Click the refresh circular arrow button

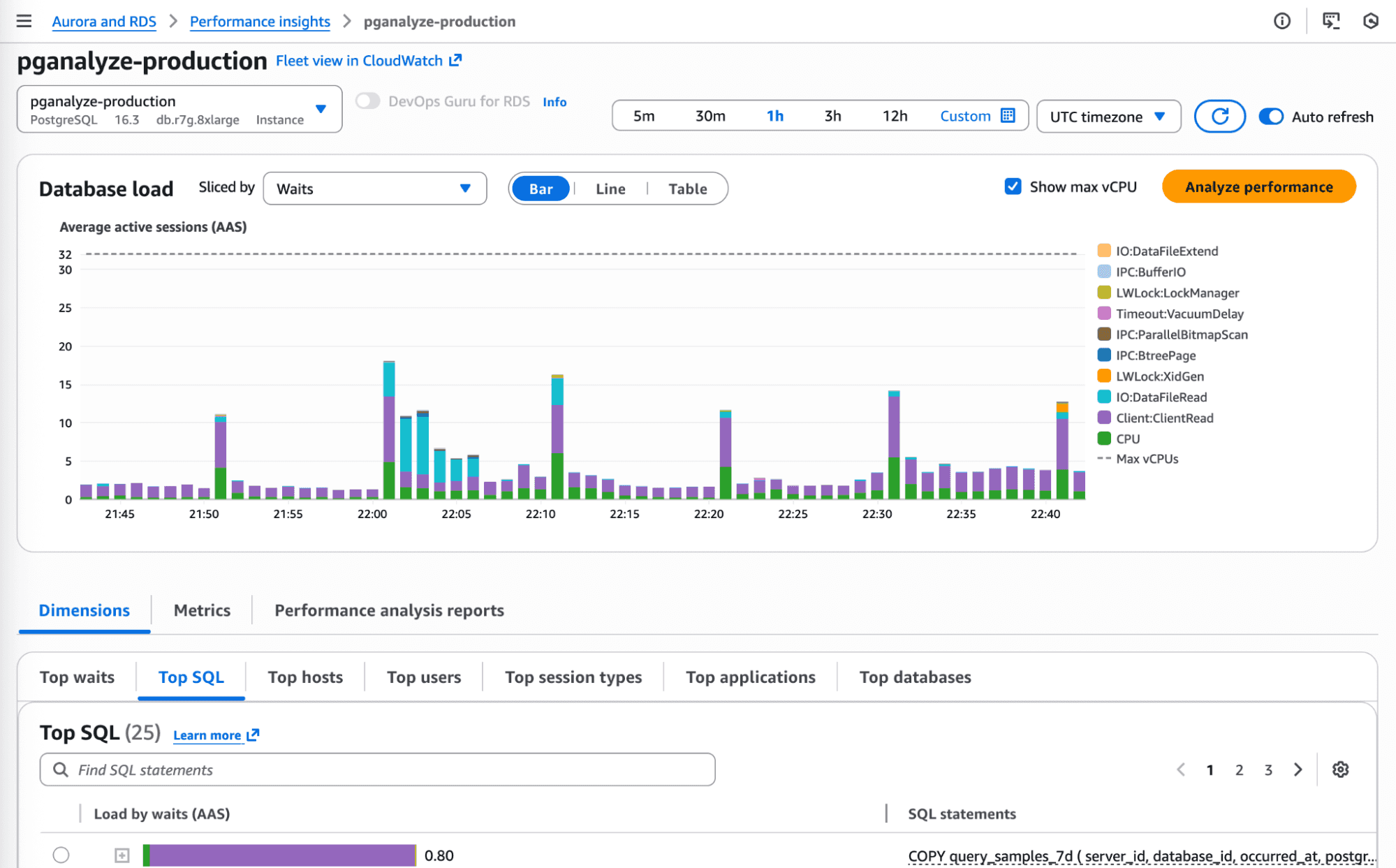click(1219, 117)
